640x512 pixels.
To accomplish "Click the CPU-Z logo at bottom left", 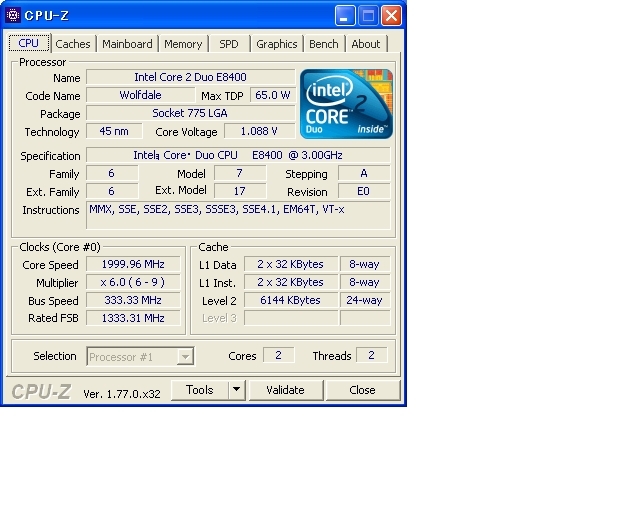I will pos(41,390).
